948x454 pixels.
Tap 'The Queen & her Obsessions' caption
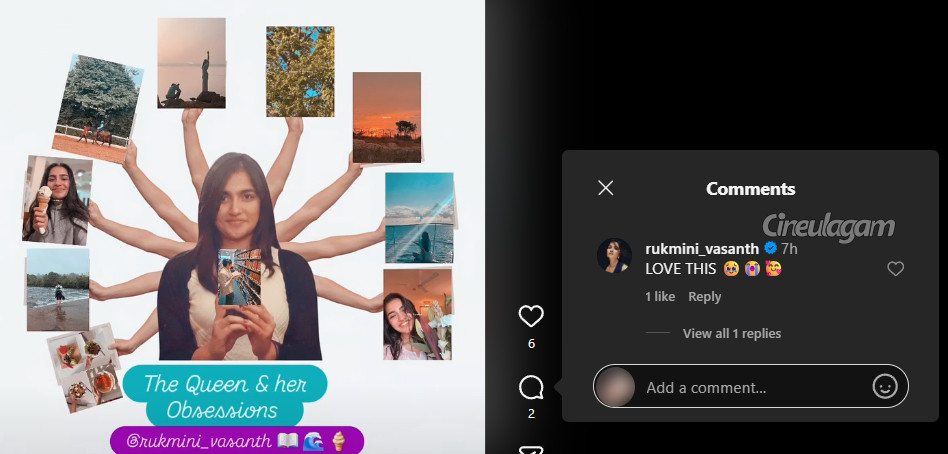point(224,396)
